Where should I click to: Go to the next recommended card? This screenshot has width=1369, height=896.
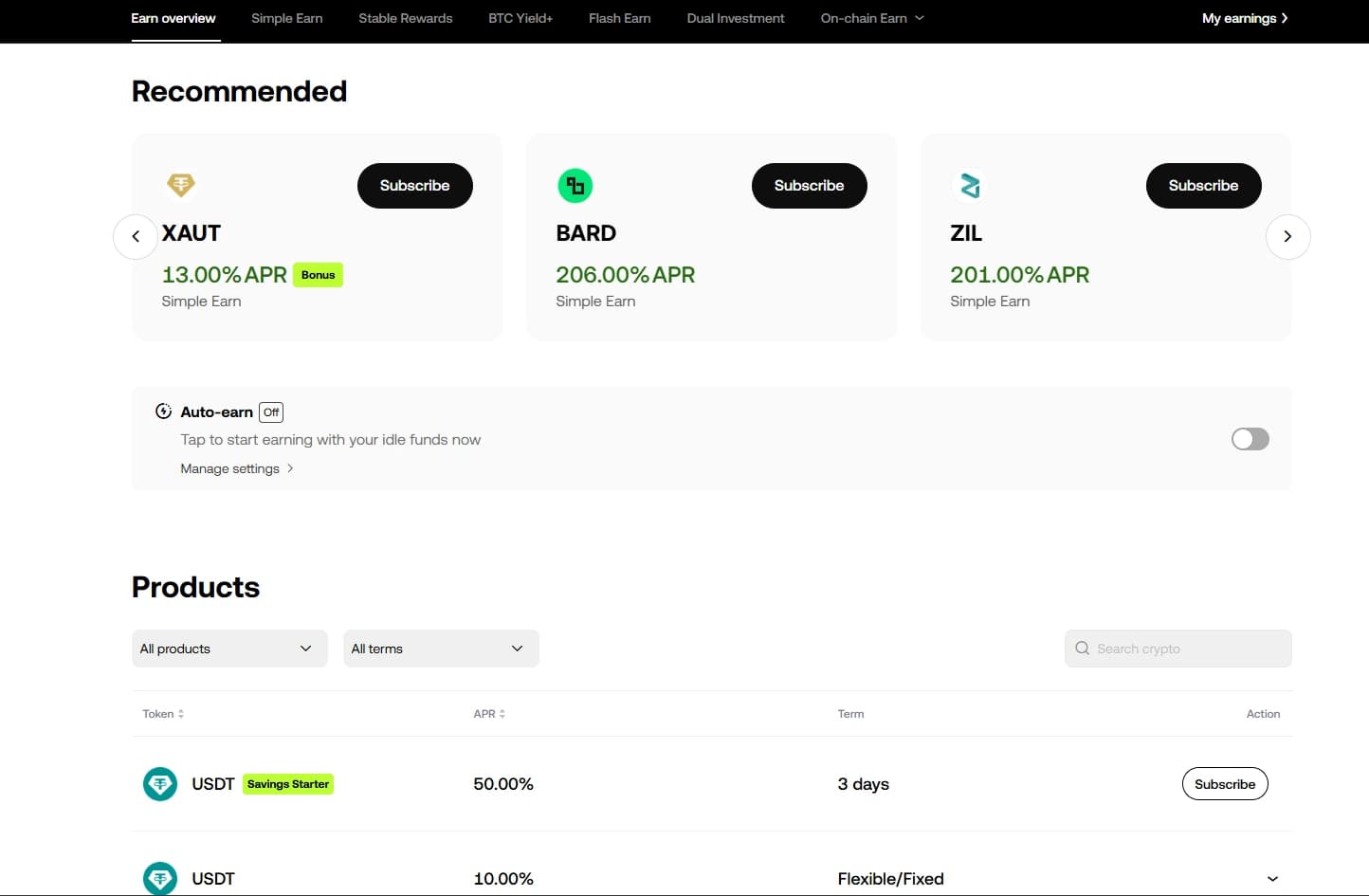(1287, 236)
